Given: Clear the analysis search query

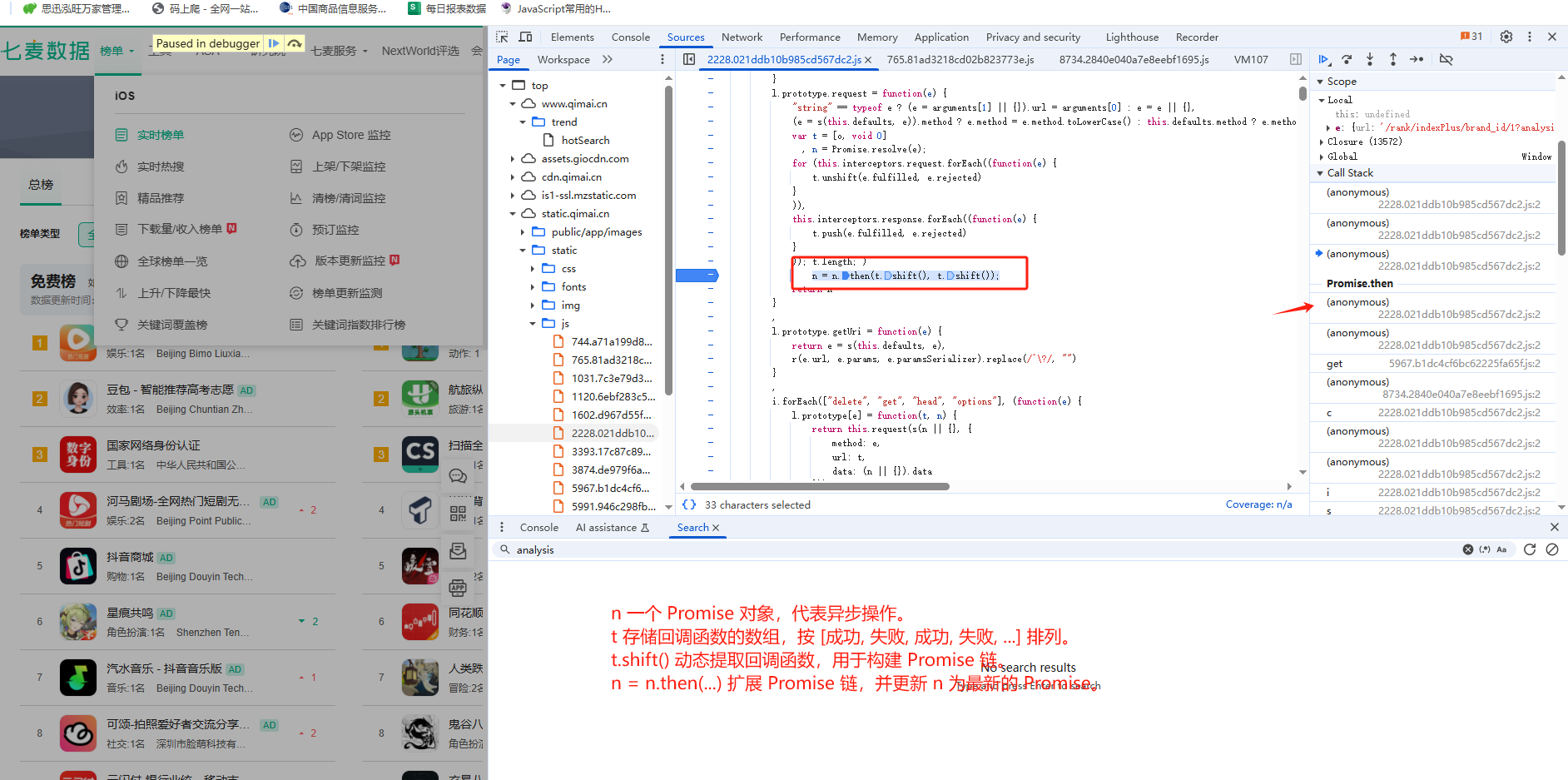Looking at the screenshot, I should [1469, 549].
